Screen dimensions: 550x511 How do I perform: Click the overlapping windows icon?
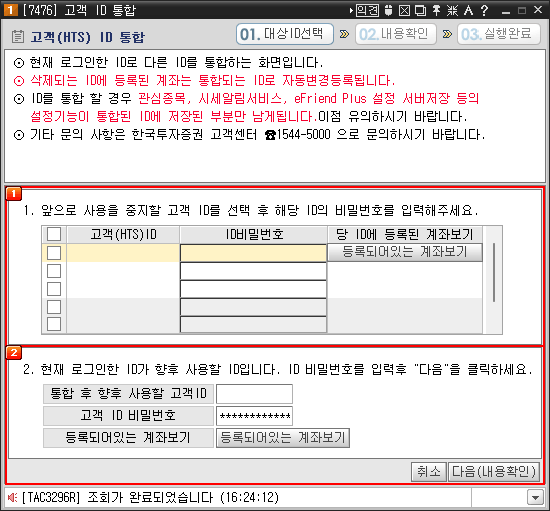tap(420, 11)
